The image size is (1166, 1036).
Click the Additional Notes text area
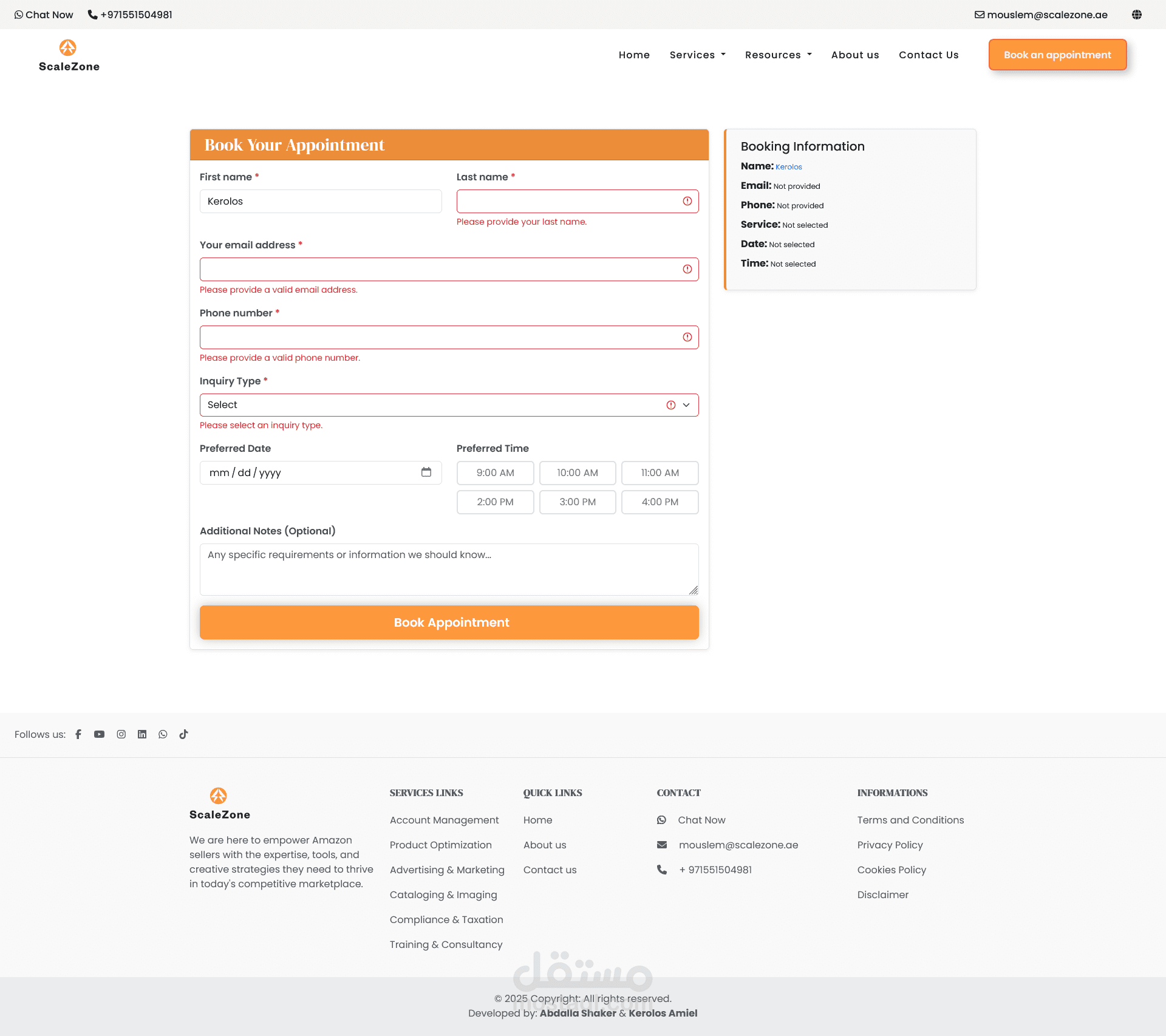click(449, 569)
